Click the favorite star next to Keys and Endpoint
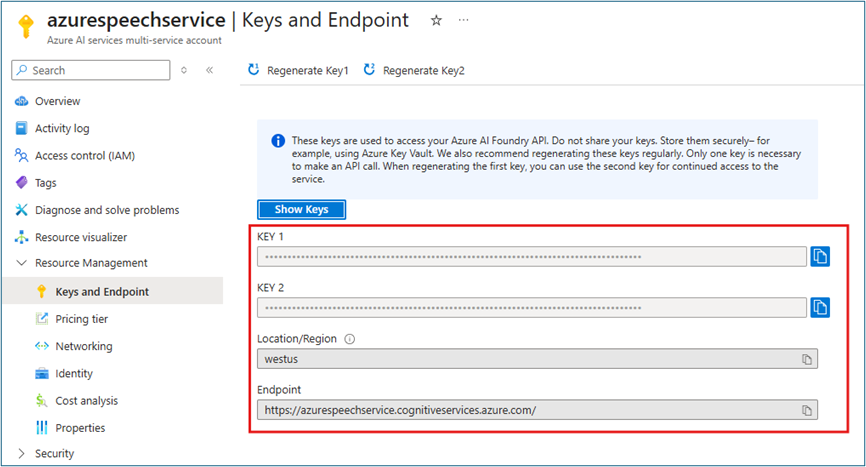Image resolution: width=866 pixels, height=467 pixels. point(436,20)
